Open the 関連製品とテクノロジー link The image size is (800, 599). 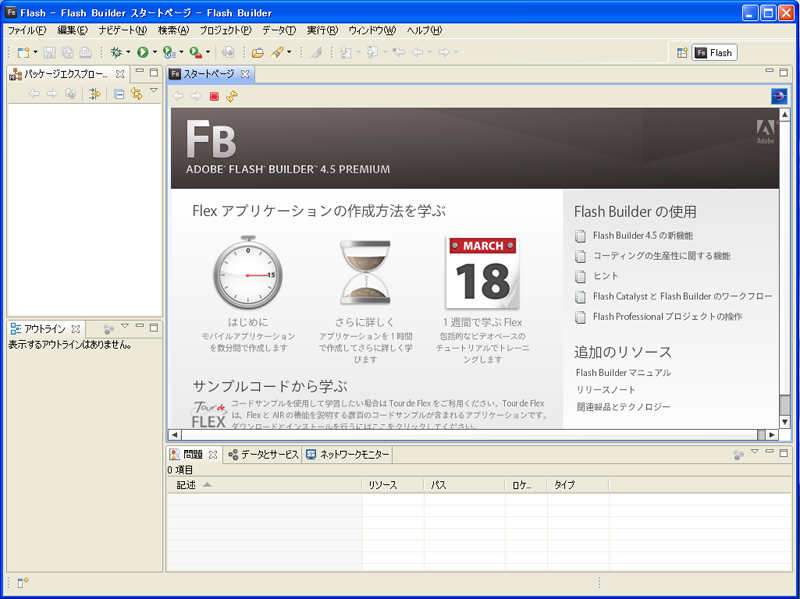[x=623, y=407]
